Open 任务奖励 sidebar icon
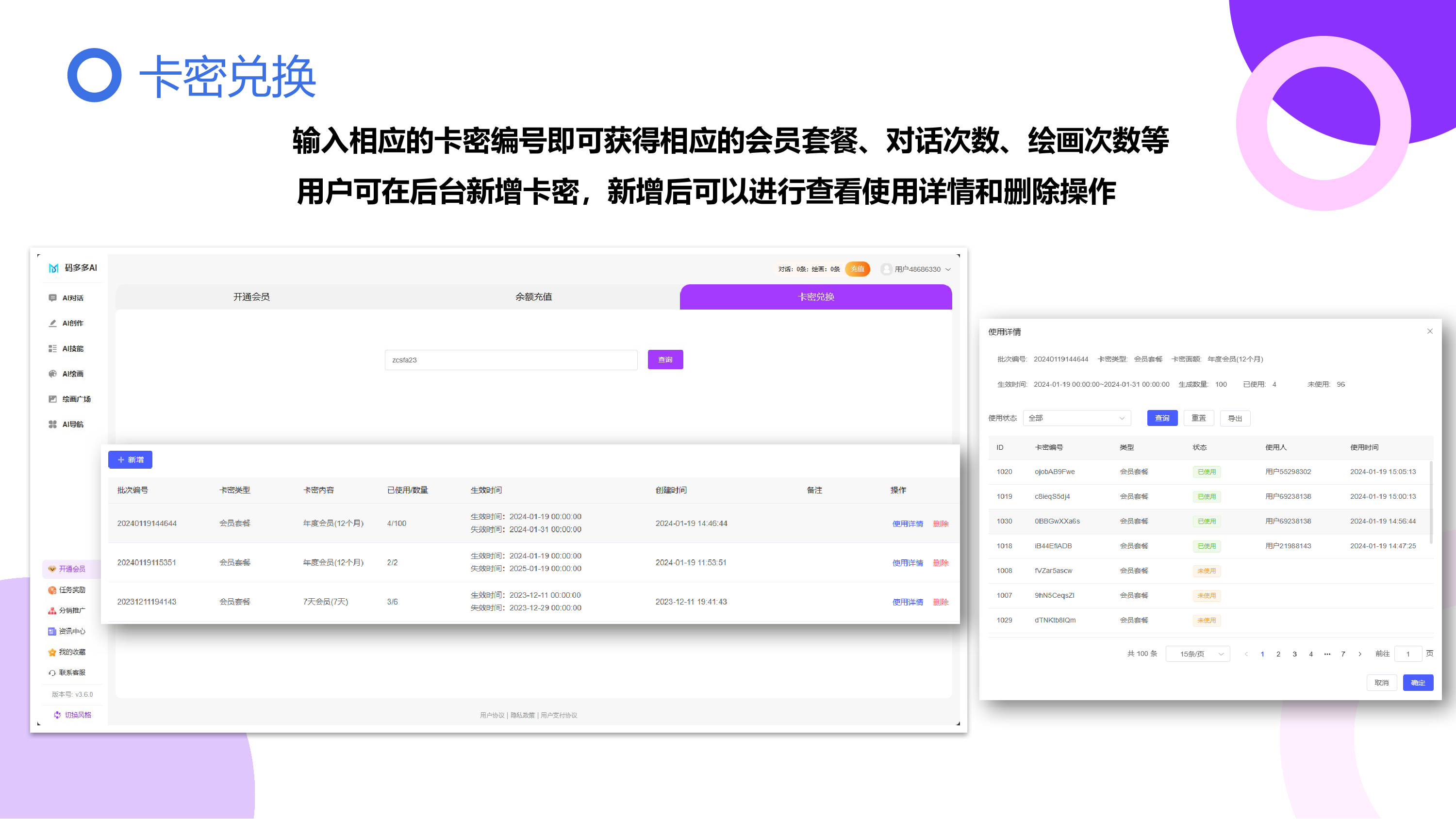This screenshot has height=819, width=1456. click(52, 590)
